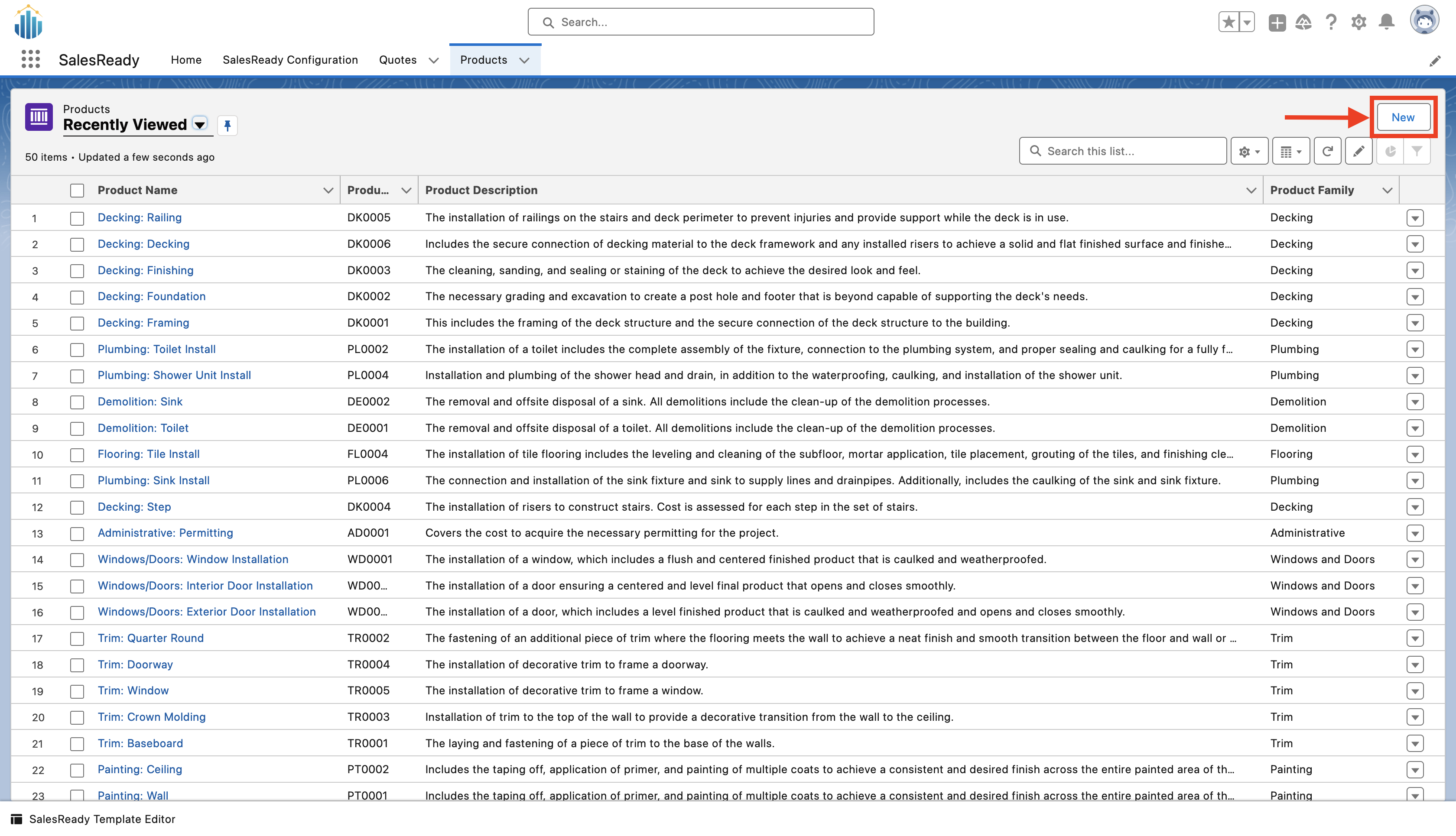Click the help question mark icon

point(1331,22)
